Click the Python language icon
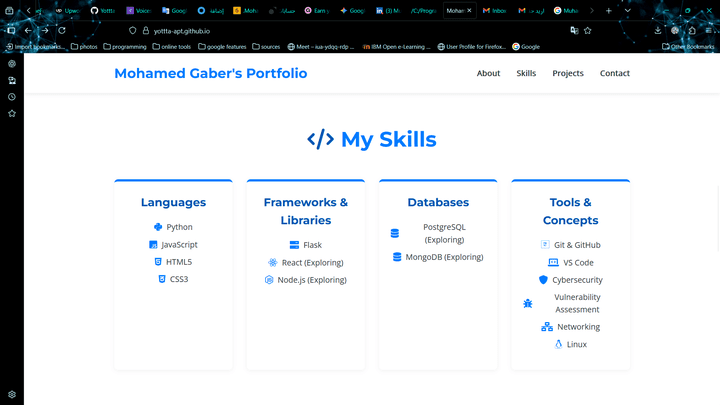Image resolution: width=720 pixels, height=405 pixels. 158,227
